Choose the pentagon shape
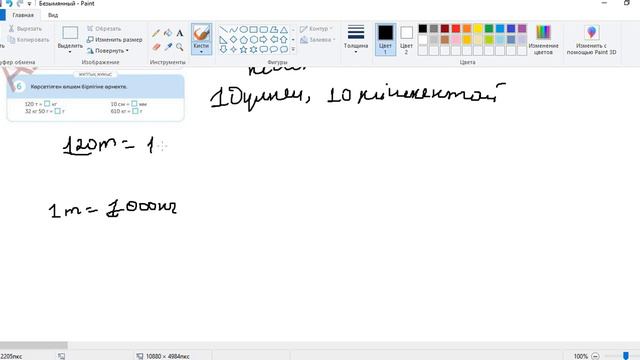 [244, 40]
